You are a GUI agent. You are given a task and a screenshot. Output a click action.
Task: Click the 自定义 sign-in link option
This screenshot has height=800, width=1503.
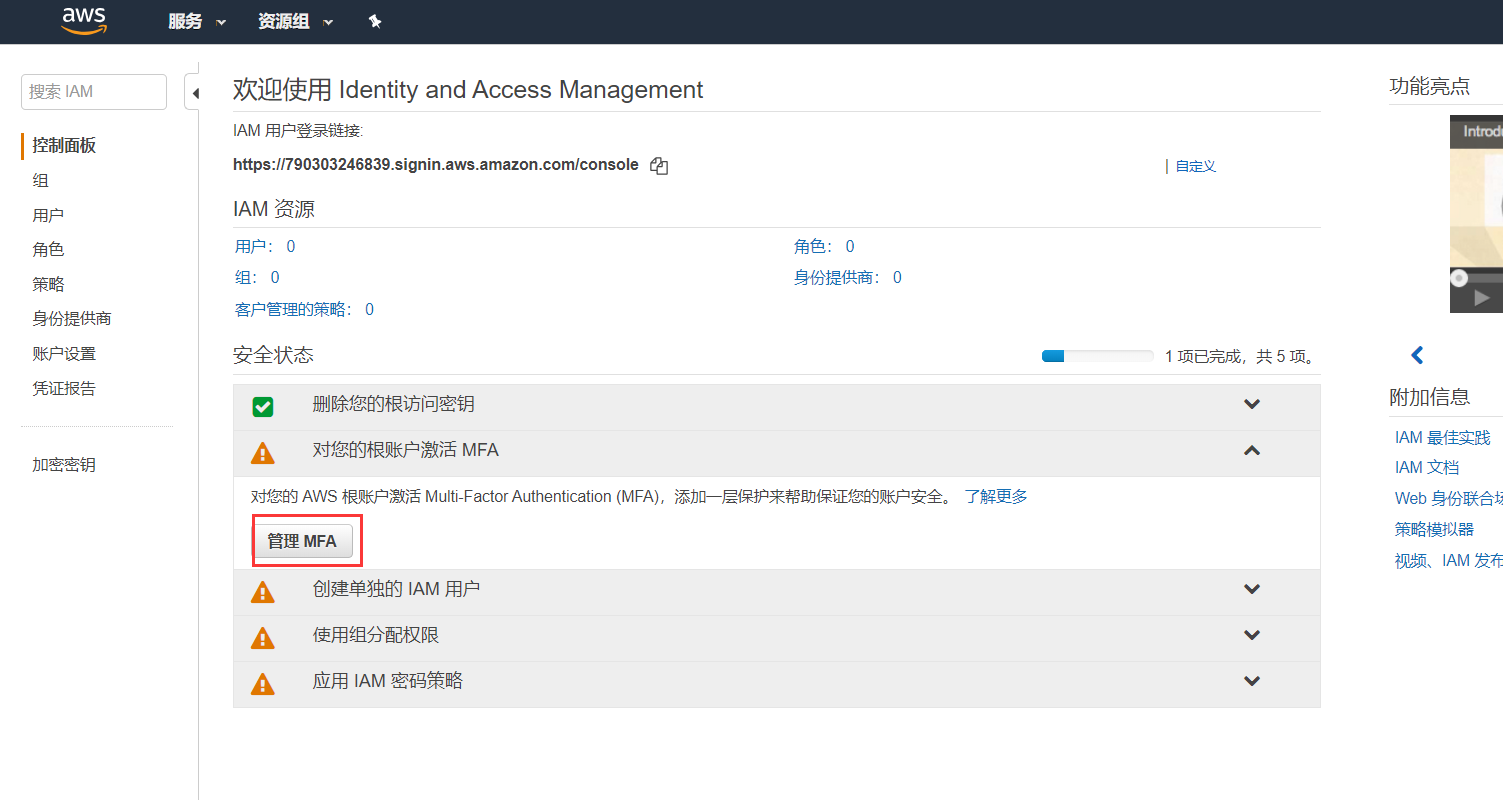click(1196, 167)
